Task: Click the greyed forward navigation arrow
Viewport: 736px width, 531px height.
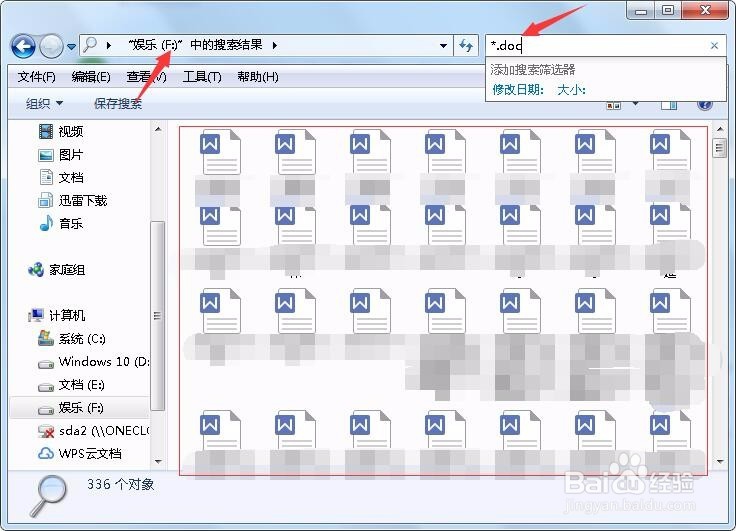Action: 51,46
